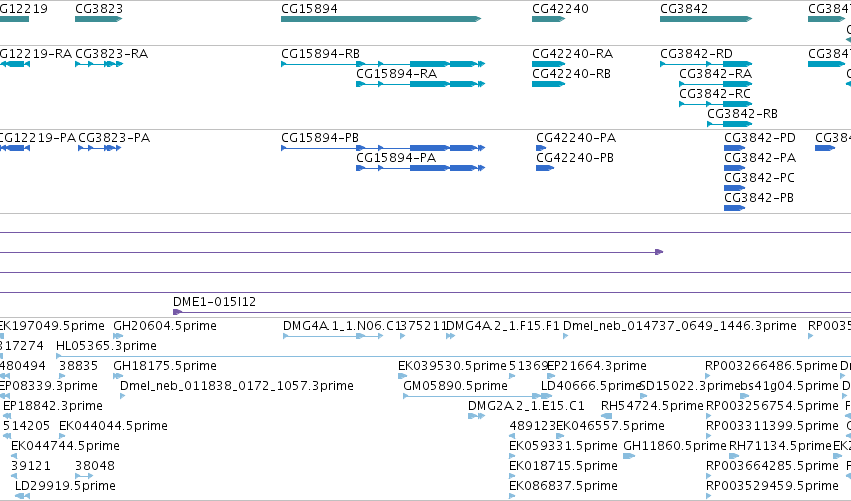Click EST DMG2A.2_1.E15.C1

(526, 406)
